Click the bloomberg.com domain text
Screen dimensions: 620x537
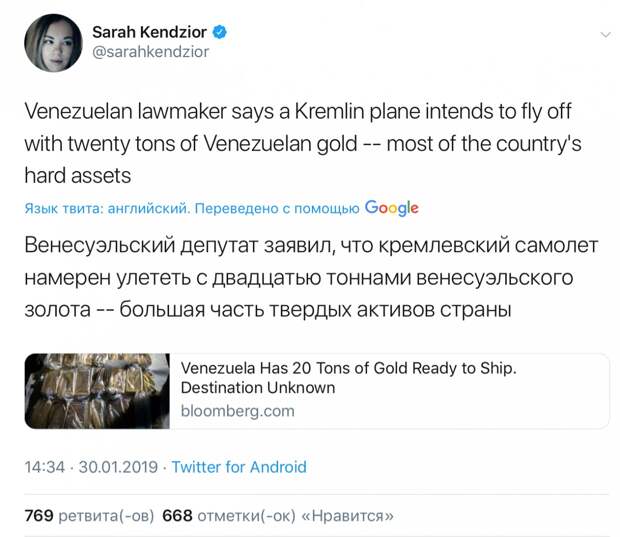point(238,411)
